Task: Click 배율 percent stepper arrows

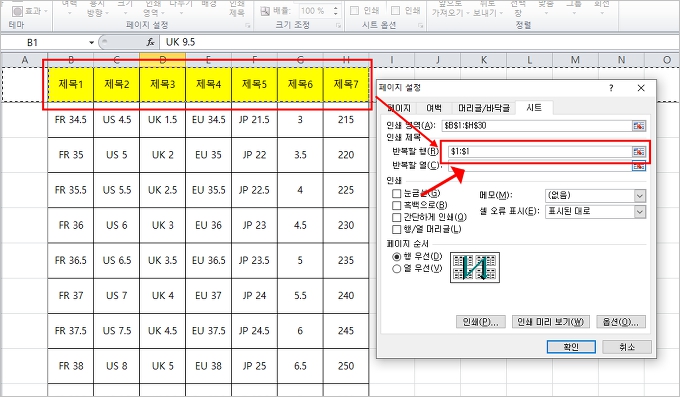Action: tap(336, 11)
